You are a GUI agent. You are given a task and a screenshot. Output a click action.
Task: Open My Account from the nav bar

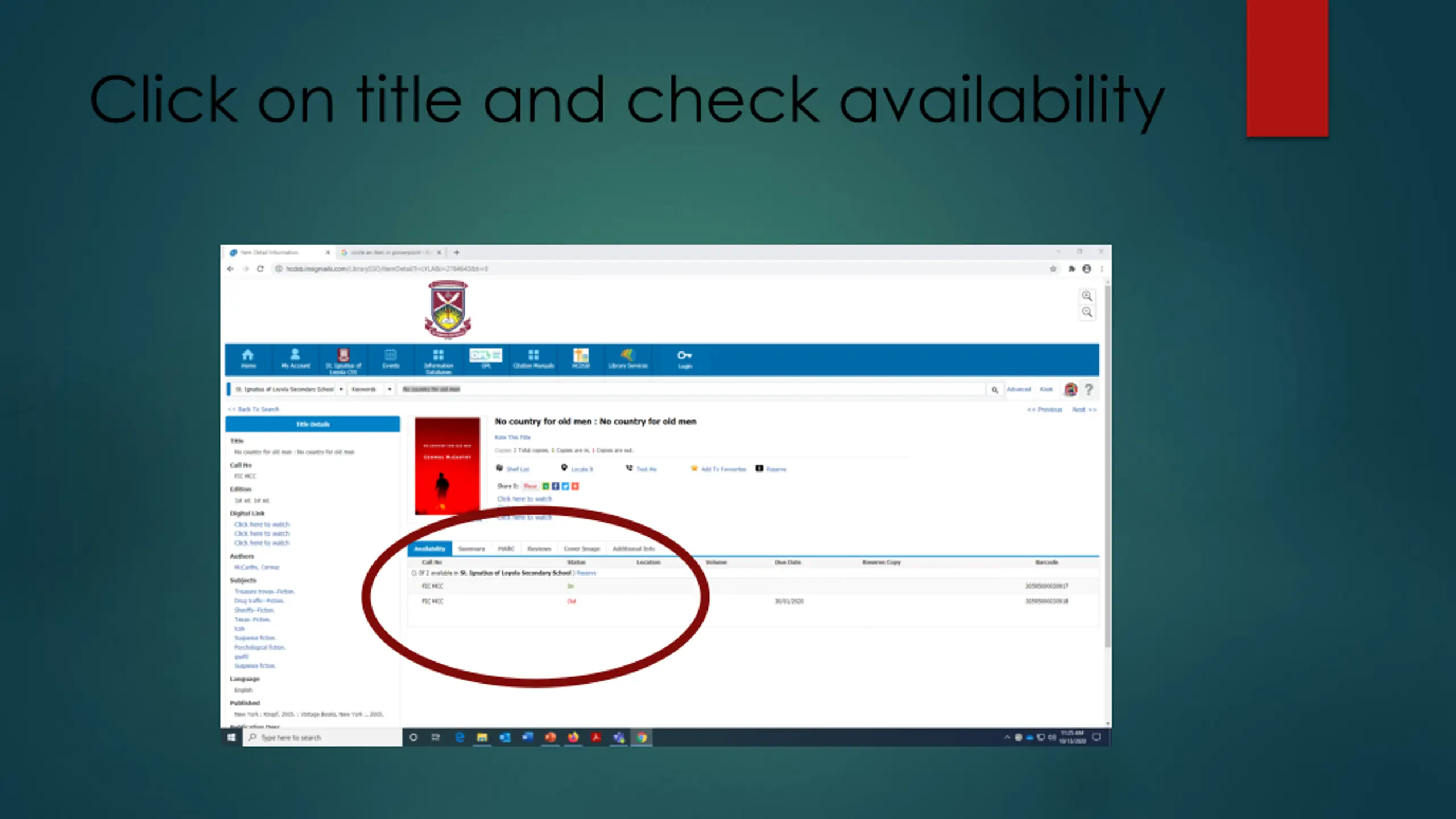[x=295, y=355]
